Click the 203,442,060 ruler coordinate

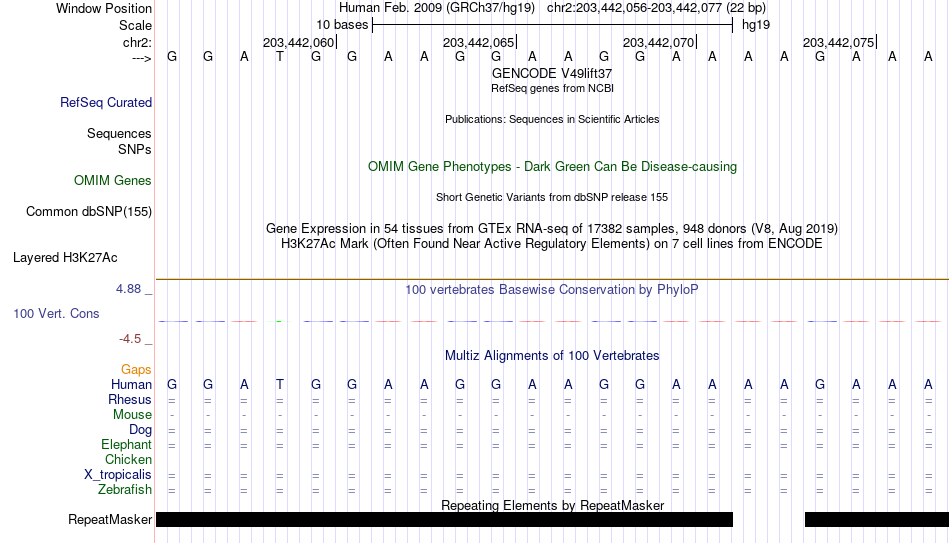(x=299, y=42)
